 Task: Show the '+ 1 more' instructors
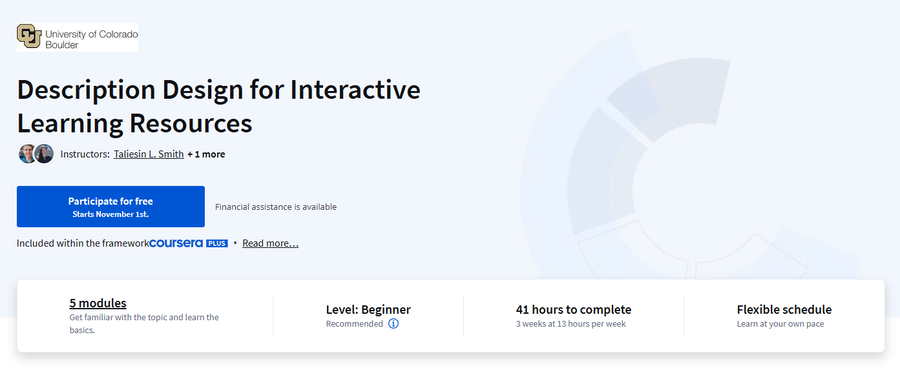click(x=206, y=154)
